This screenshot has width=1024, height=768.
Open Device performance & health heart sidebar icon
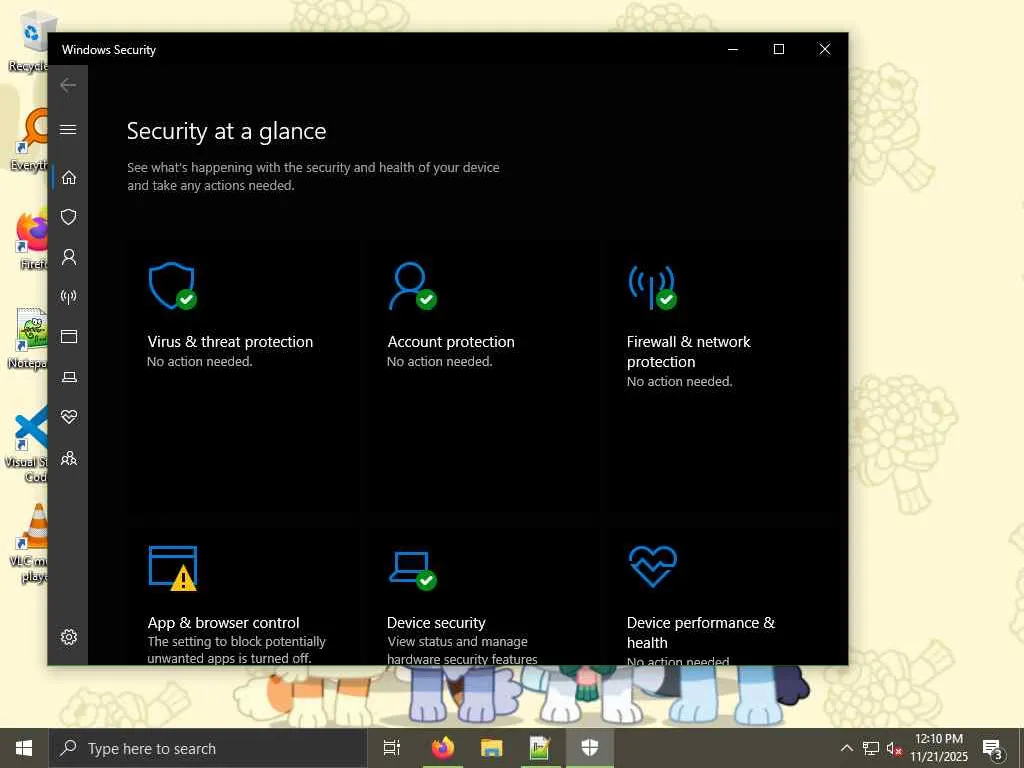pyautogui.click(x=69, y=417)
